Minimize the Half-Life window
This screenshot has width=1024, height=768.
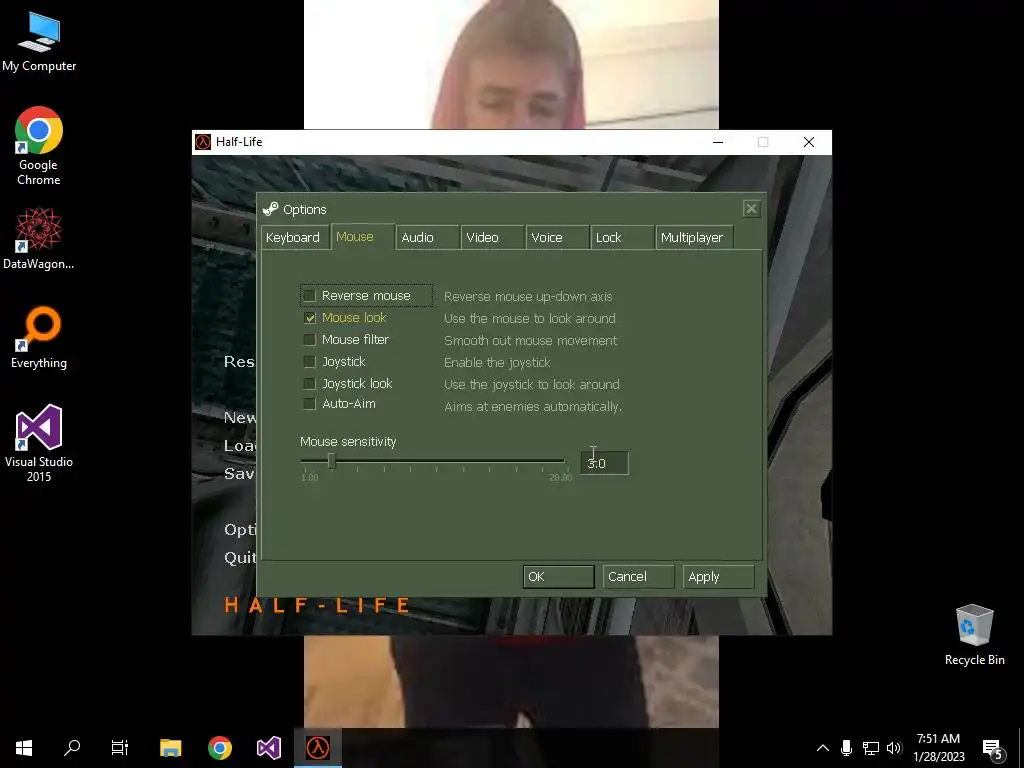(718, 142)
